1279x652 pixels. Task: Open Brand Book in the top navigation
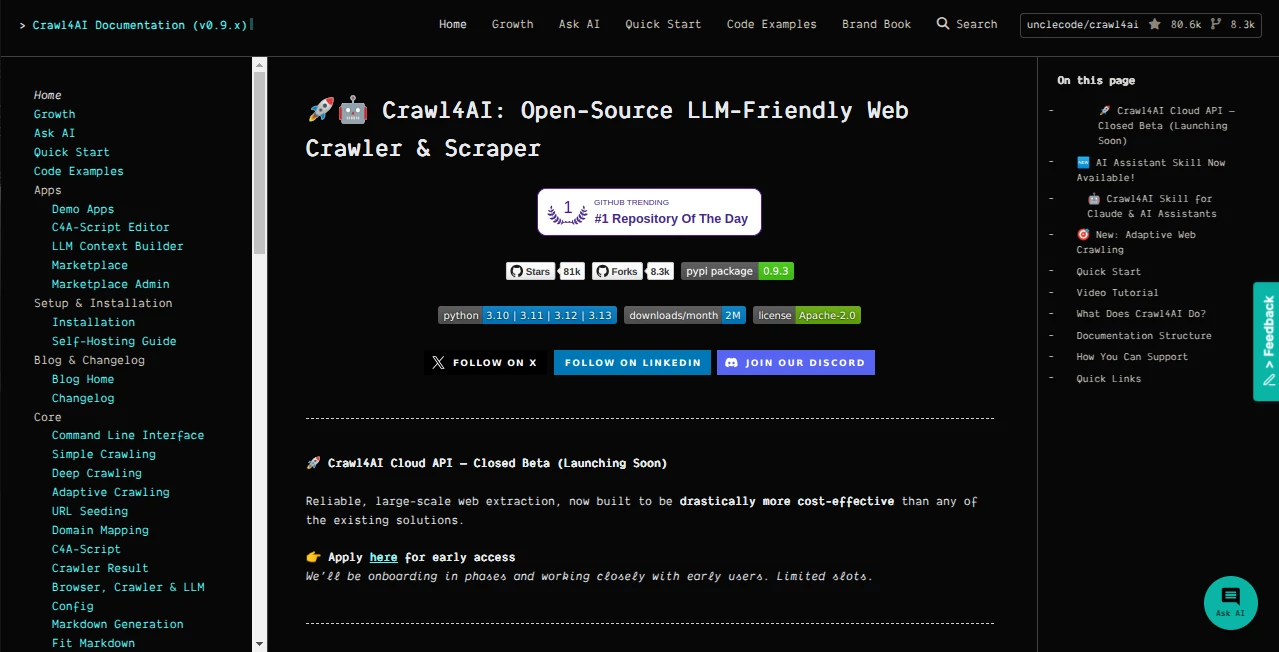point(876,24)
